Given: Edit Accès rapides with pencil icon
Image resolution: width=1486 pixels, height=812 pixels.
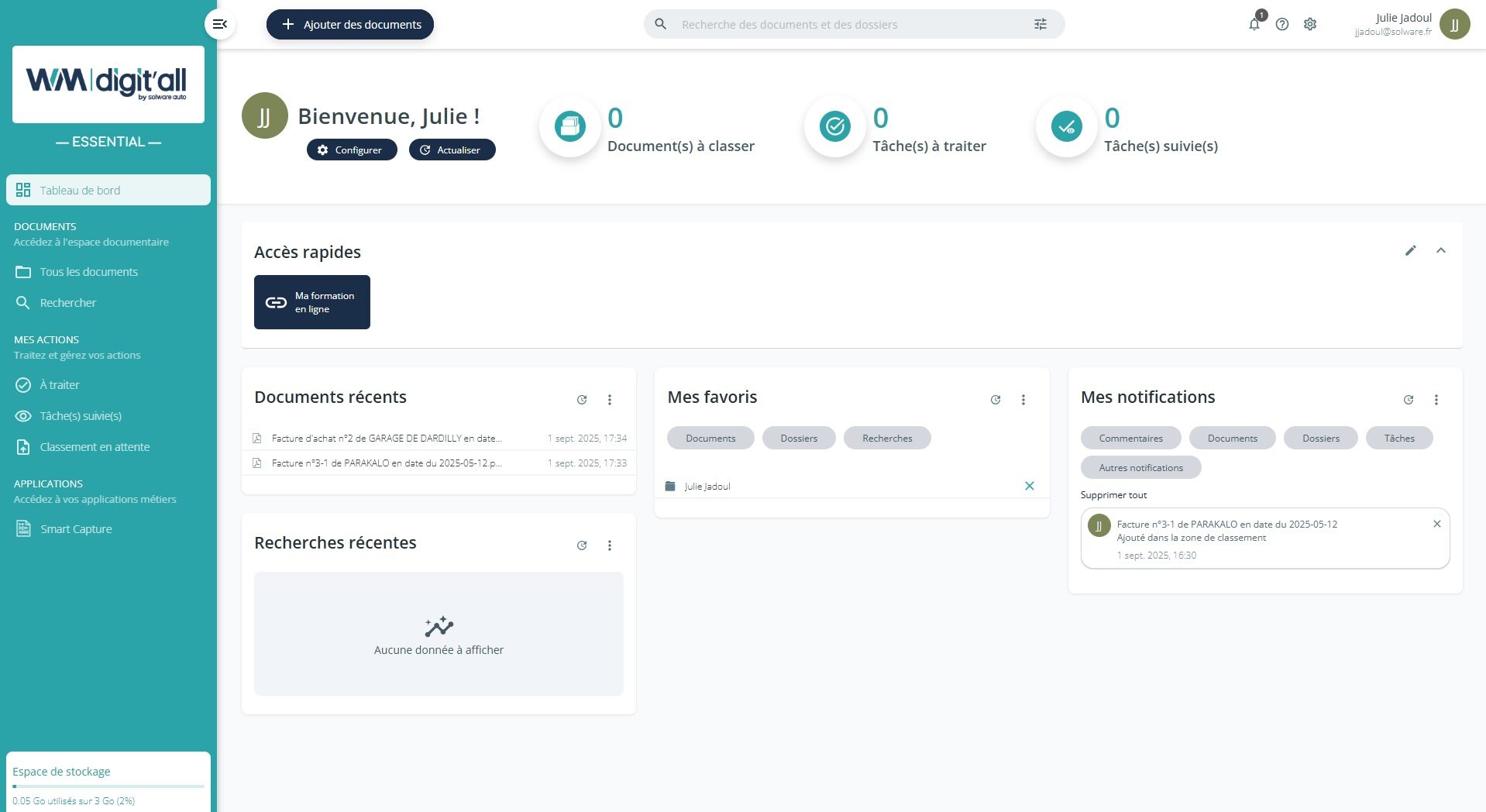Looking at the screenshot, I should [1411, 250].
